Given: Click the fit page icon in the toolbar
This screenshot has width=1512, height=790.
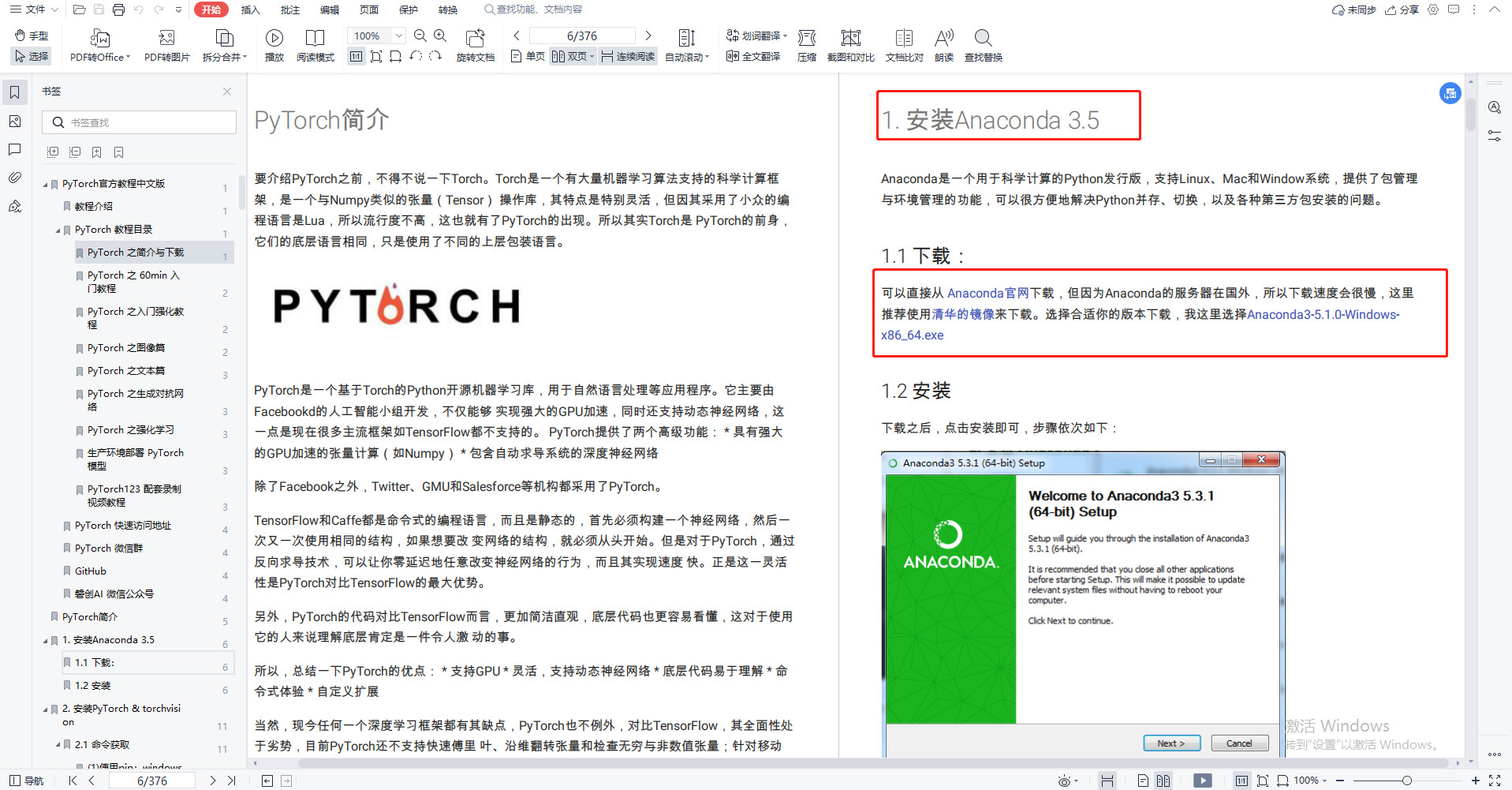Looking at the screenshot, I should click(x=376, y=56).
